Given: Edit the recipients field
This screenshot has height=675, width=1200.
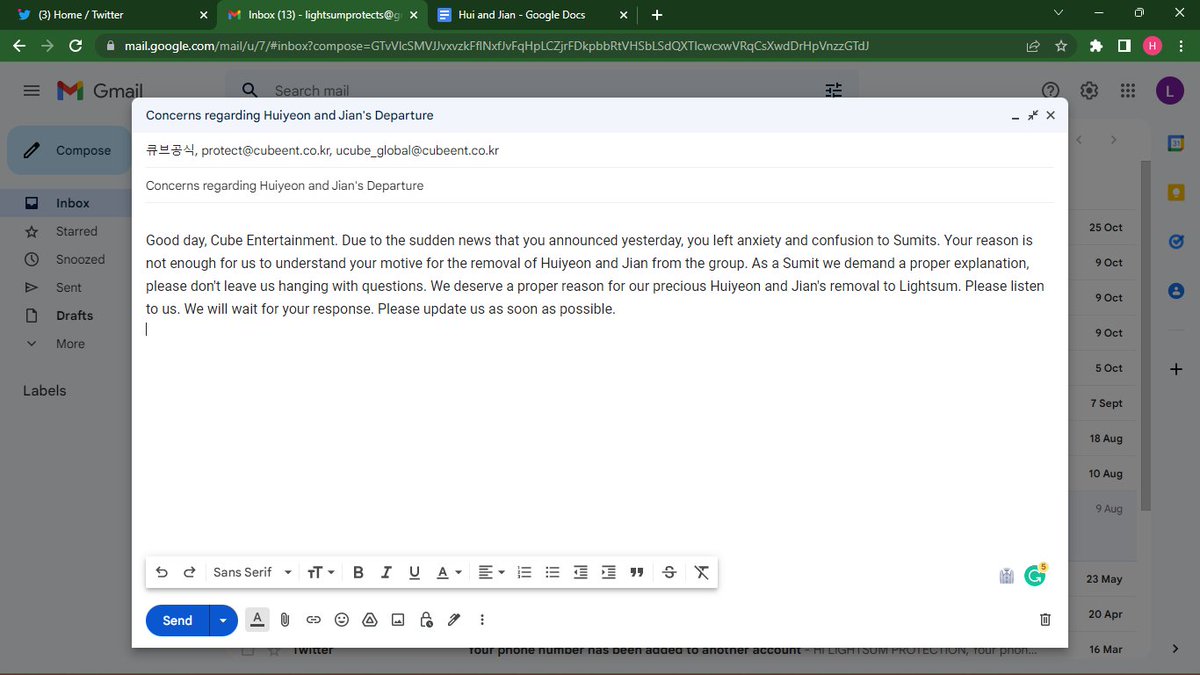Looking at the screenshot, I should coord(599,151).
